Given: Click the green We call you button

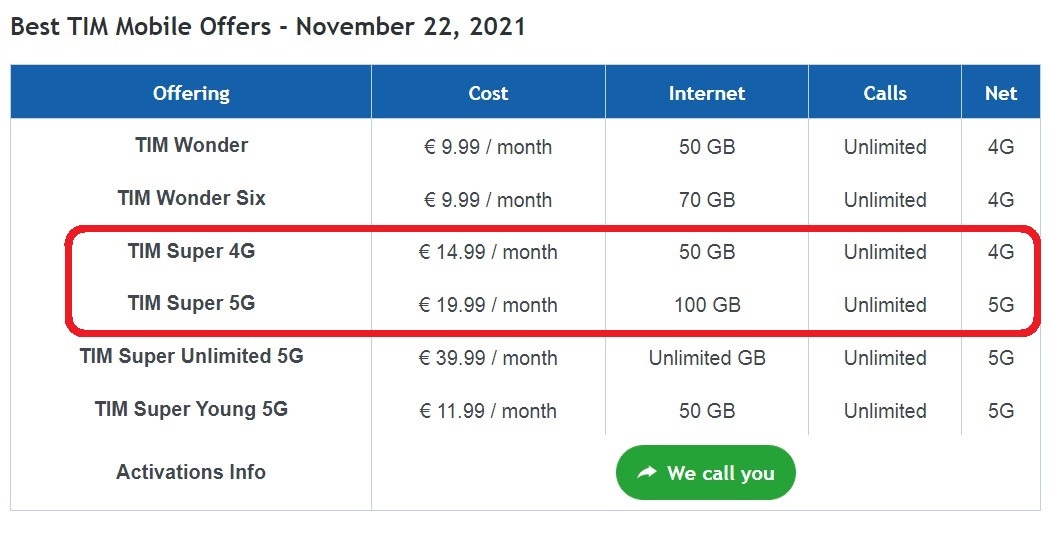Looking at the screenshot, I should click(x=706, y=472).
